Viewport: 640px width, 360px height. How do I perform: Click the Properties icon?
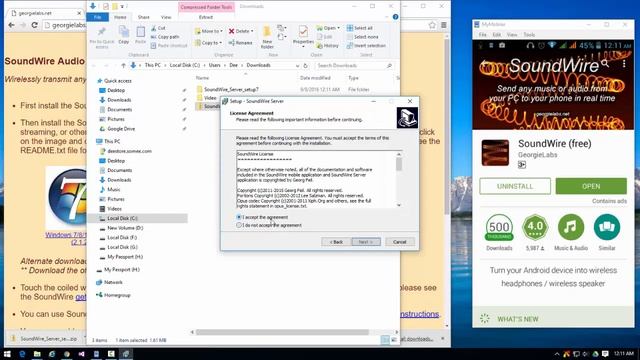click(303, 31)
